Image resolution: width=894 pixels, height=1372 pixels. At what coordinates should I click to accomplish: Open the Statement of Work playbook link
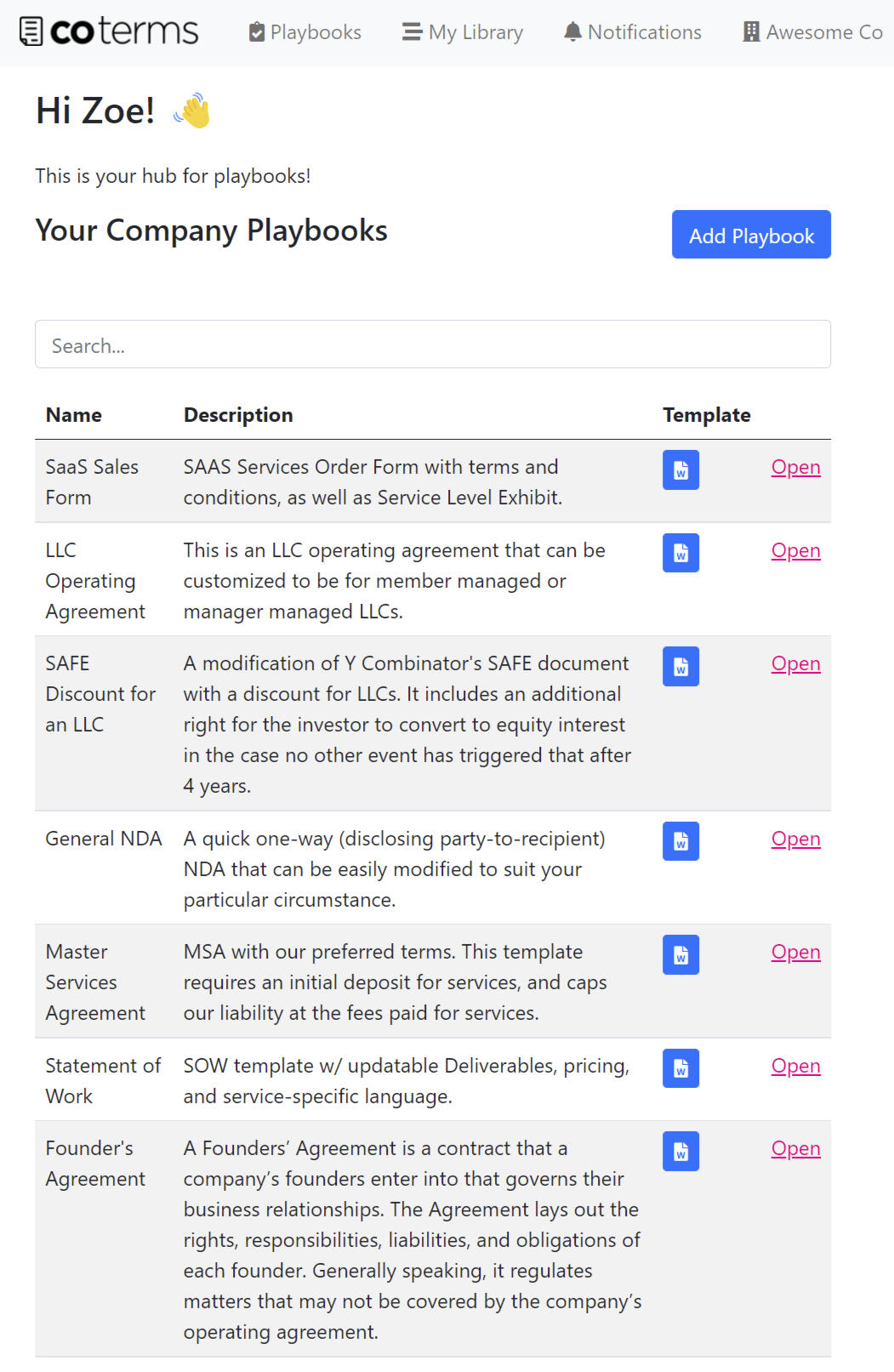pyautogui.click(x=795, y=1066)
